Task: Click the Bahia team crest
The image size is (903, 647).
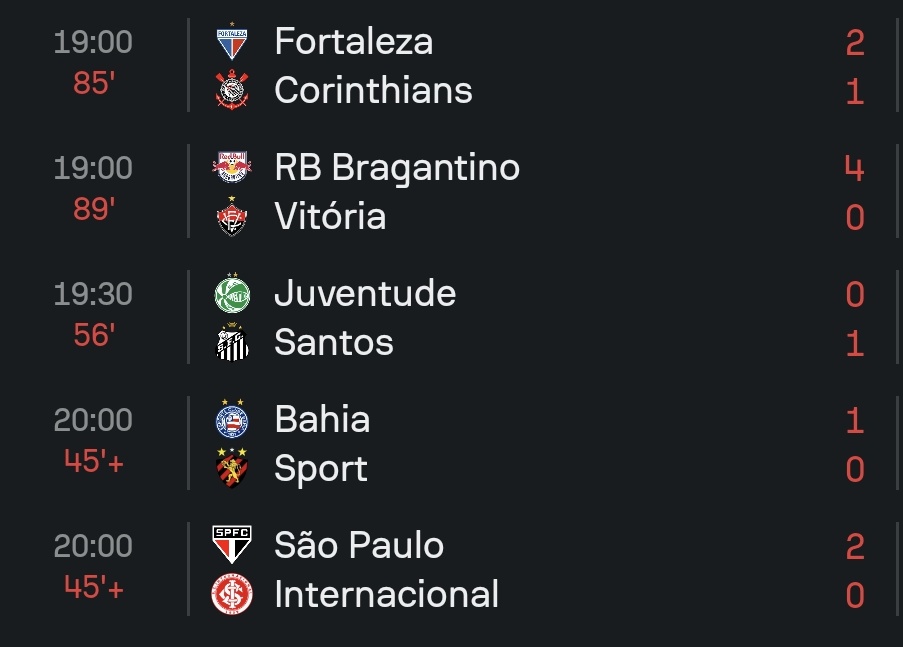Action: click(233, 420)
